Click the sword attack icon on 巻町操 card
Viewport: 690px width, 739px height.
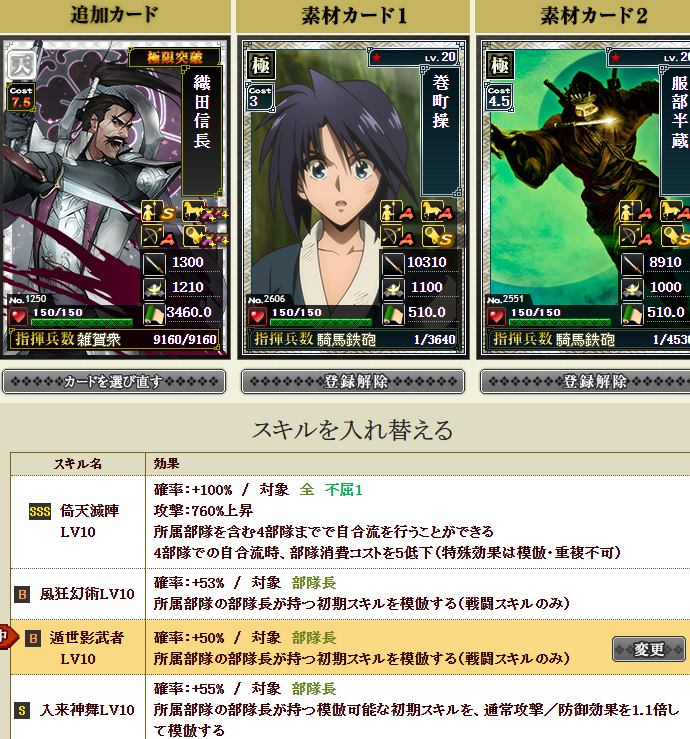(392, 263)
